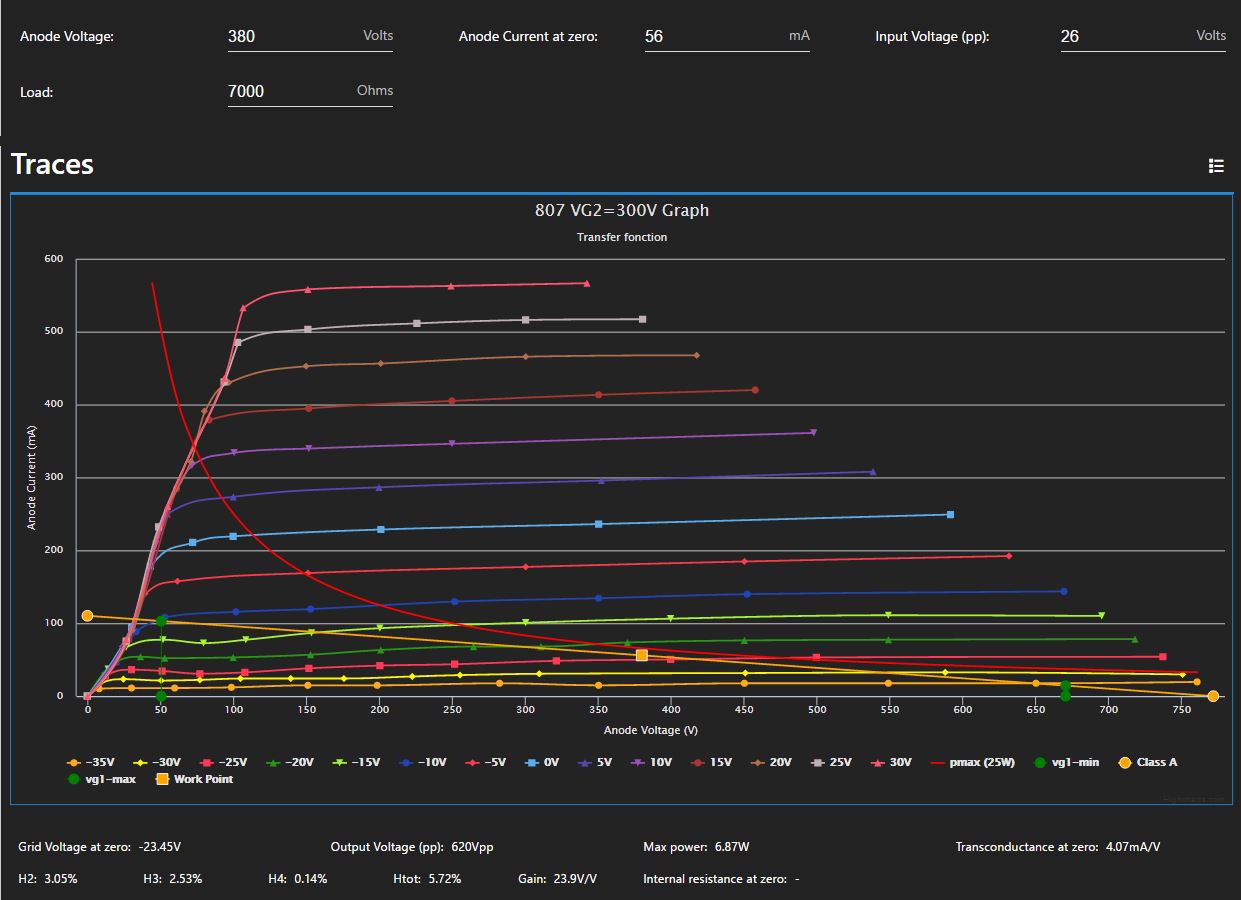Click the chart title '807 VG2=300V Graph'
Image resolution: width=1241 pixels, height=900 pixels.
[622, 210]
